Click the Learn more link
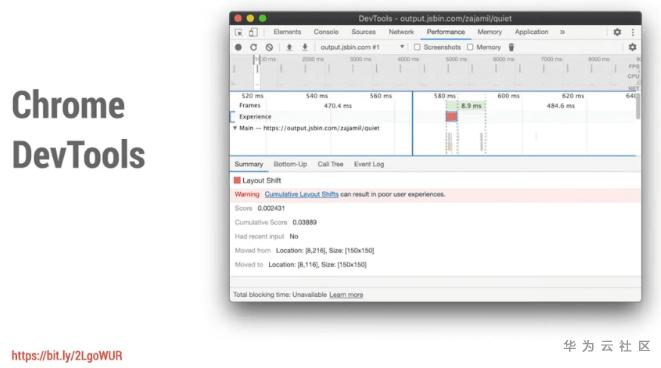661x368 pixels. pos(346,295)
